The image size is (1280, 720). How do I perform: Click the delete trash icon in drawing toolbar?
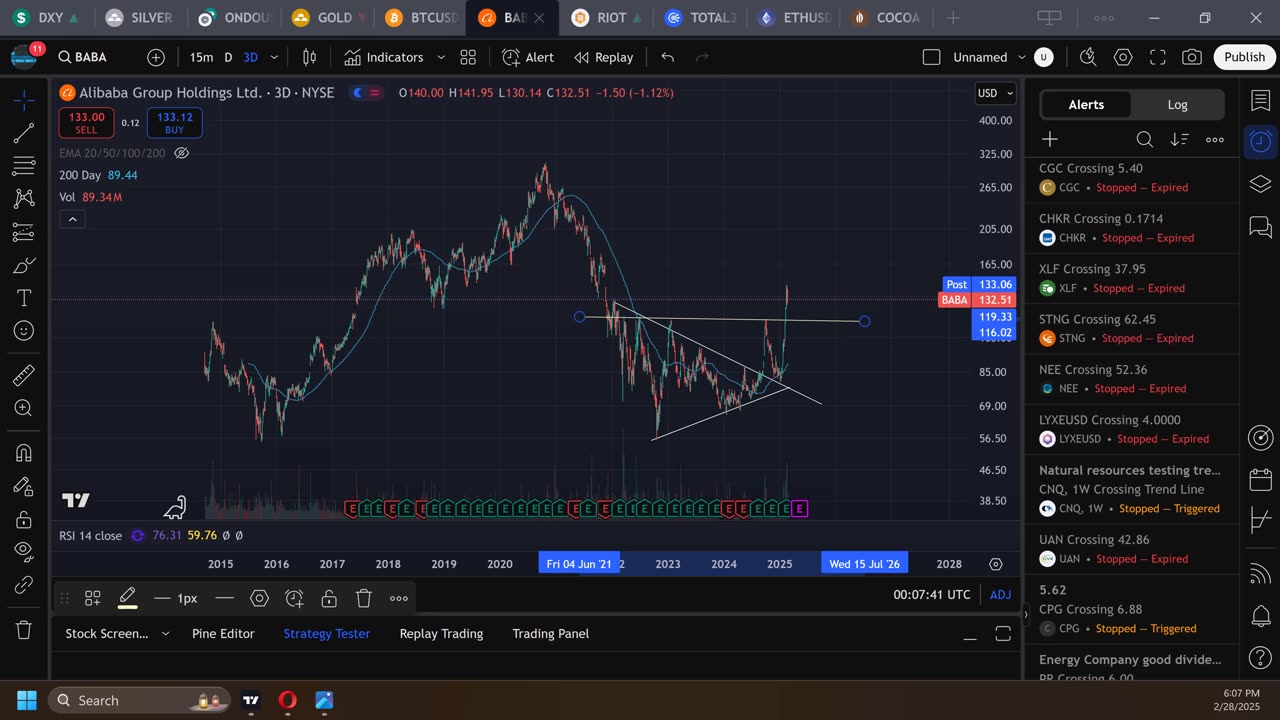(364, 598)
